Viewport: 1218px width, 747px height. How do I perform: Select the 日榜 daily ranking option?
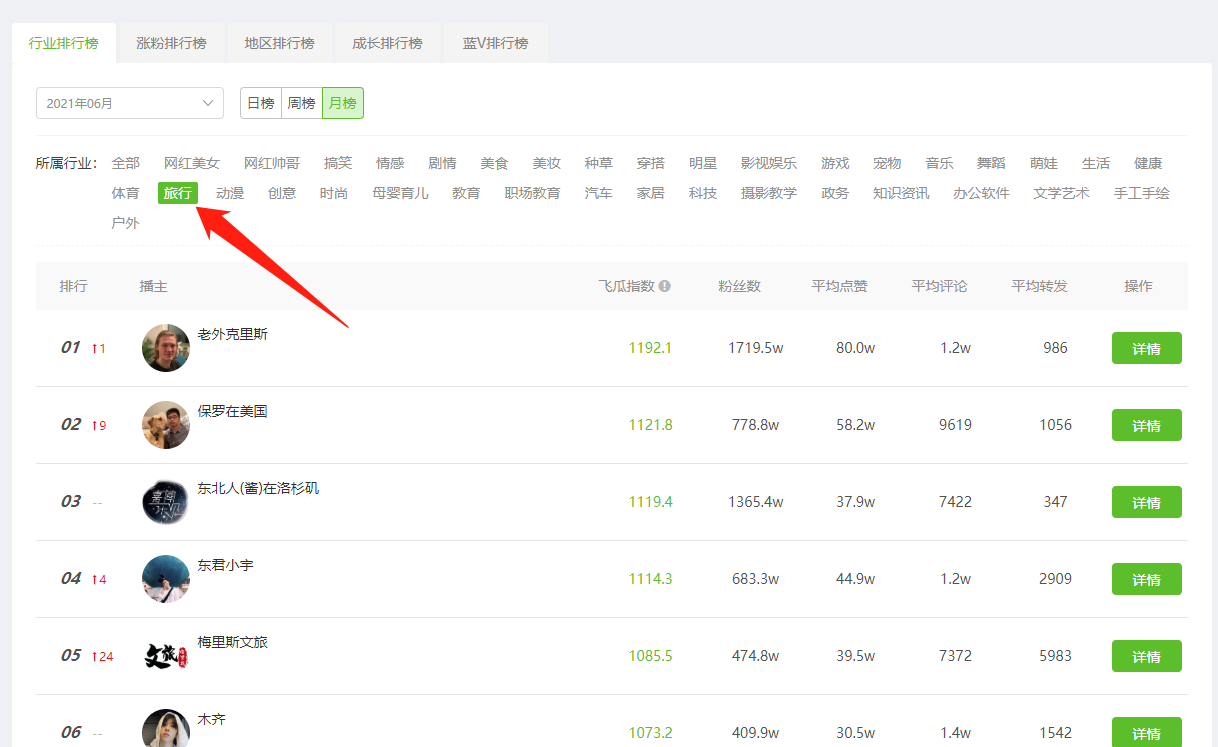tap(261, 103)
